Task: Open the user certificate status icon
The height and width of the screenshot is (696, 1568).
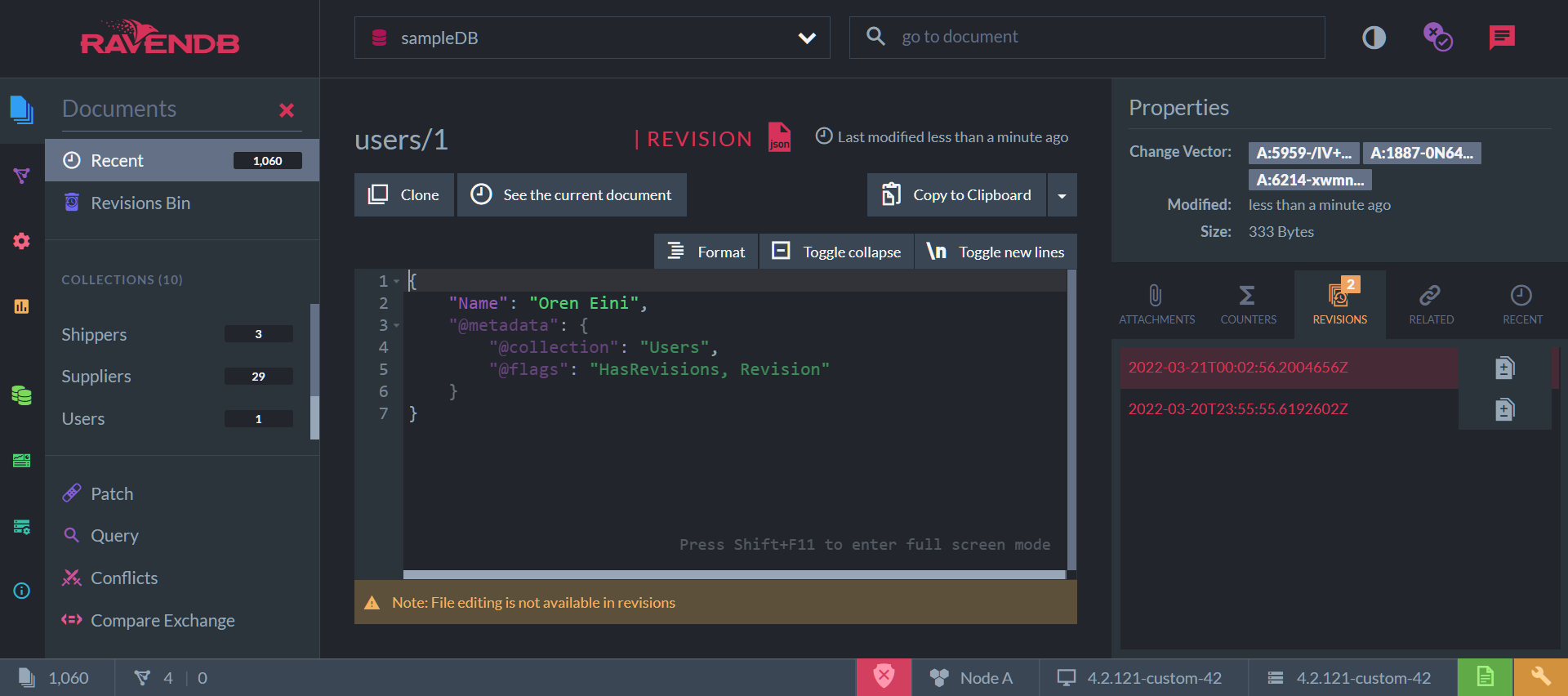Action: [x=1437, y=38]
